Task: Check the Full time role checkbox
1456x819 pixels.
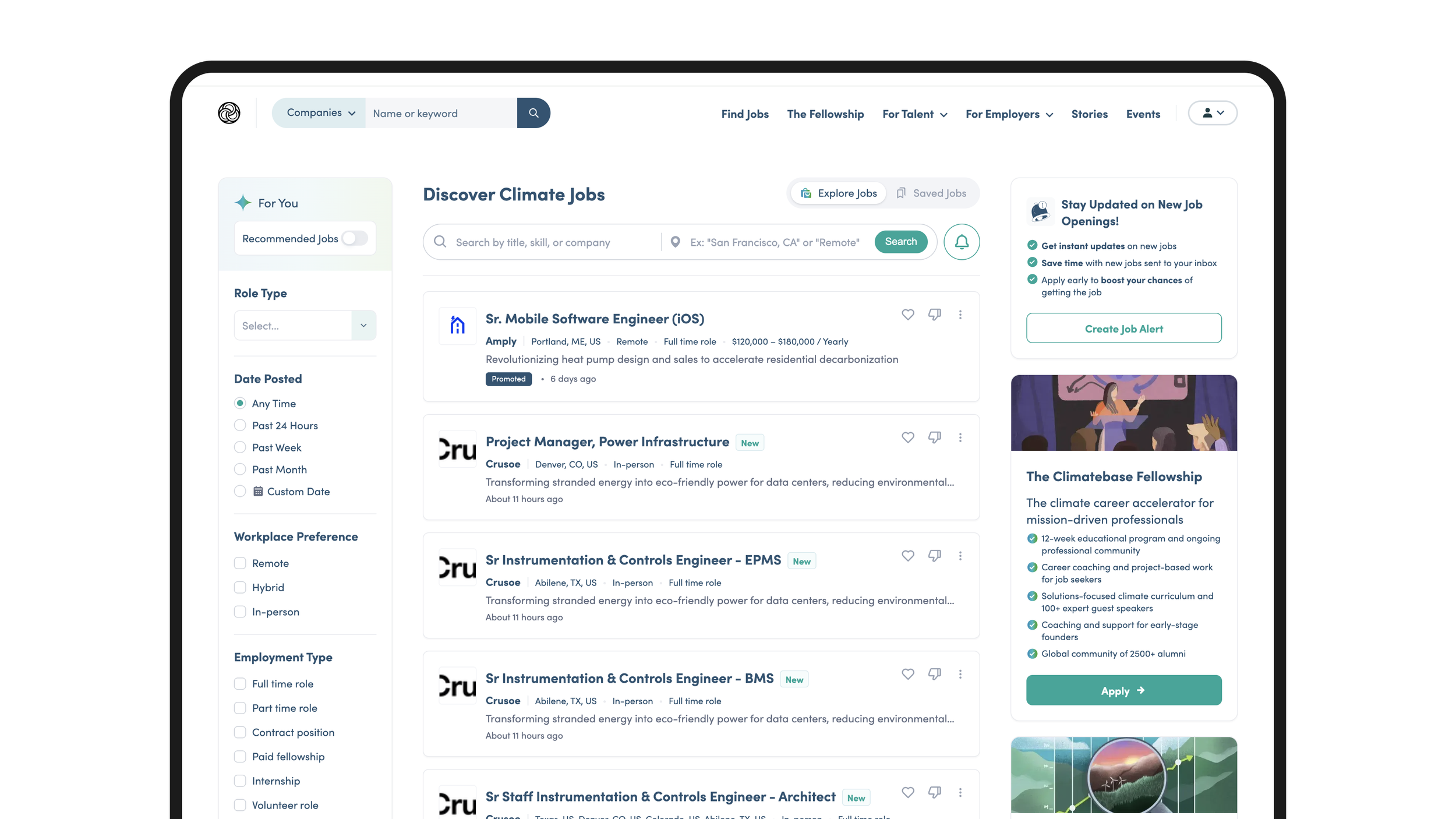Action: pyautogui.click(x=240, y=684)
